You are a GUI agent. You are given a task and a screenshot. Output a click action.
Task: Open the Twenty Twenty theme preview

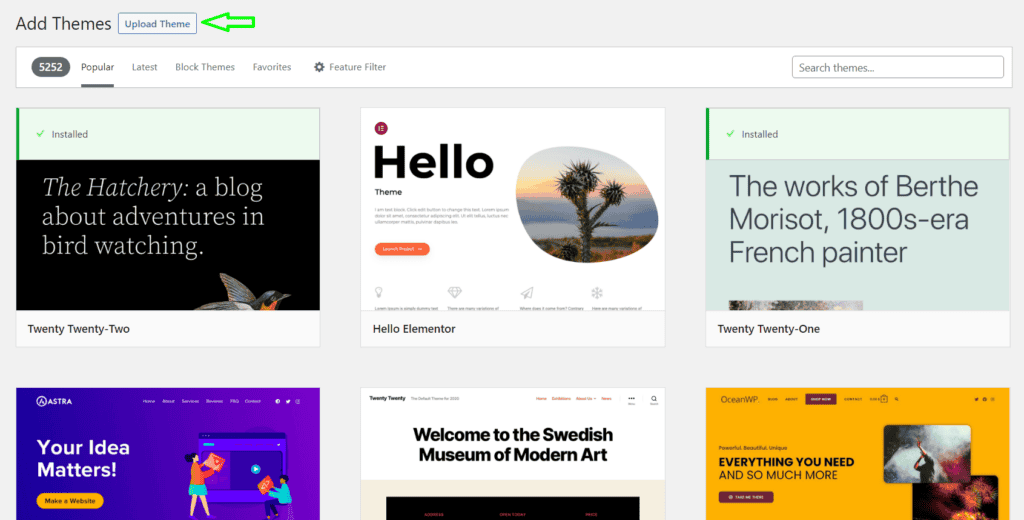[513, 454]
